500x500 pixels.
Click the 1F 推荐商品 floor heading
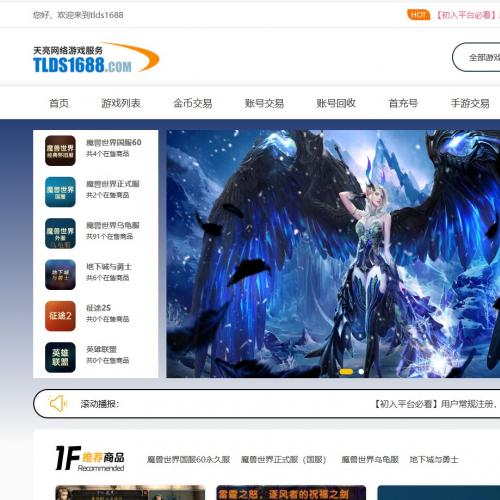click(90, 458)
